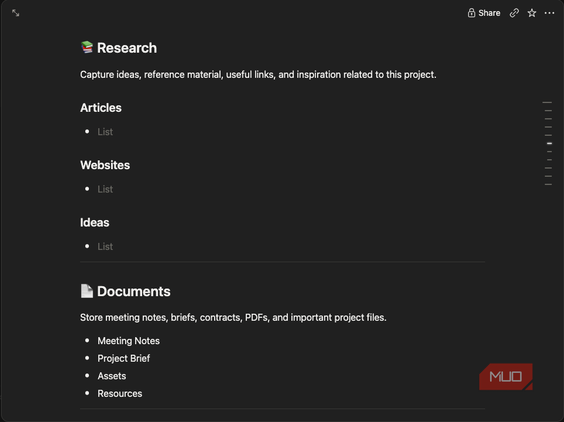This screenshot has height=422, width=564.
Task: Click the List placeholder under Articles
Action: 105,132
